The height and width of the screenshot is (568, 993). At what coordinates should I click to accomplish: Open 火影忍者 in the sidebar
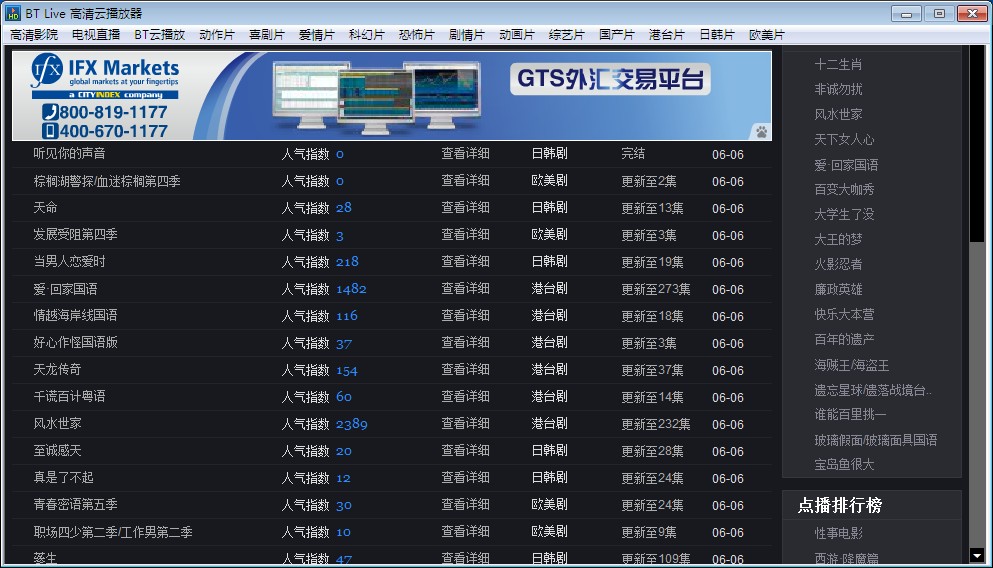click(x=838, y=264)
